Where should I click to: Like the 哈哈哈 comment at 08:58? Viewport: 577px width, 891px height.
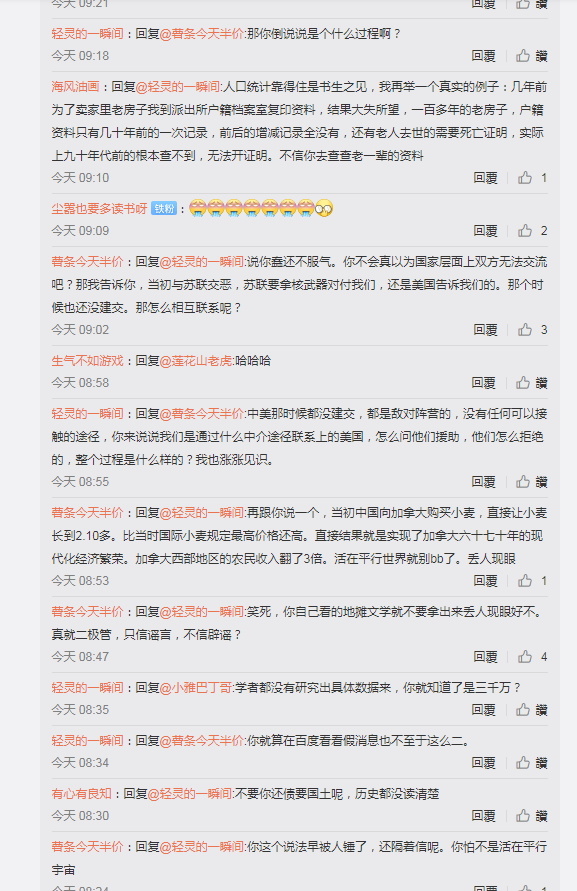523,382
